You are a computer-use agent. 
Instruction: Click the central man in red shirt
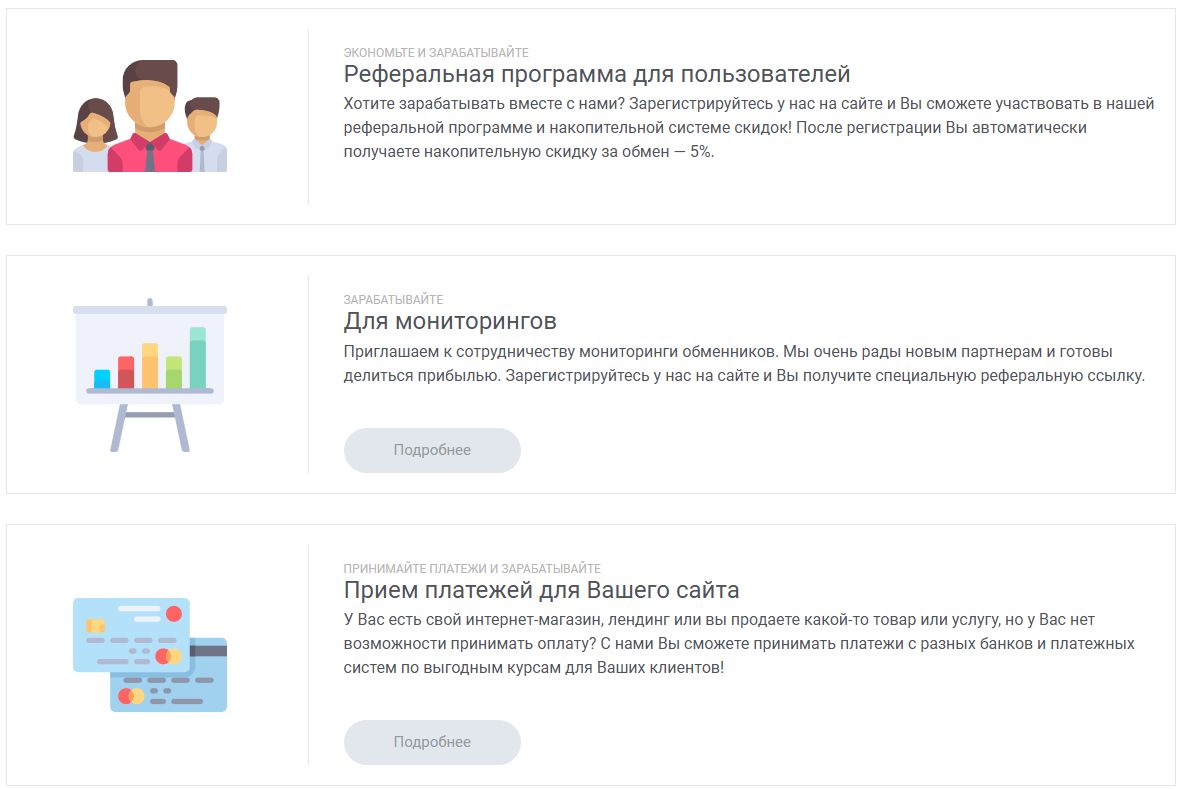[150, 120]
